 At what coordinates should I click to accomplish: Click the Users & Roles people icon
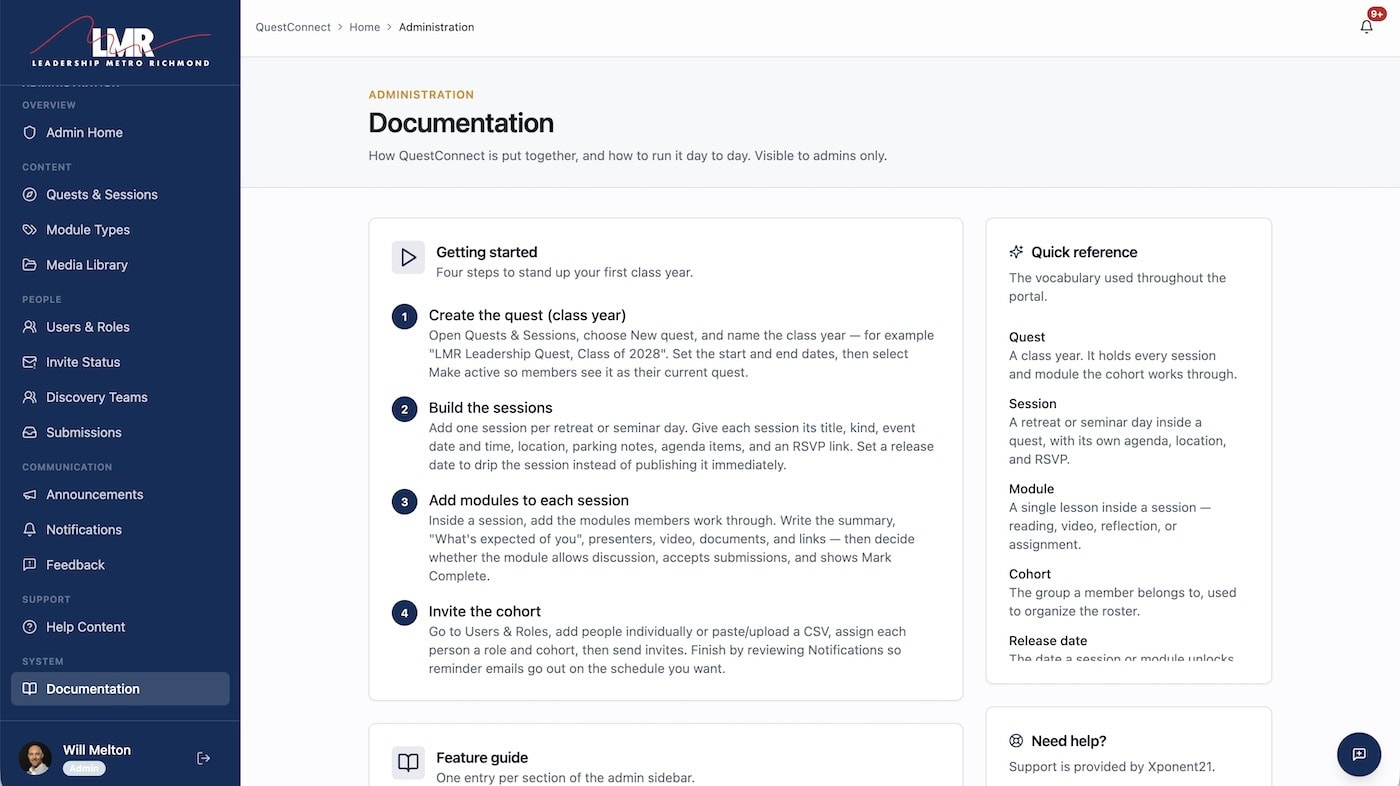[30, 327]
